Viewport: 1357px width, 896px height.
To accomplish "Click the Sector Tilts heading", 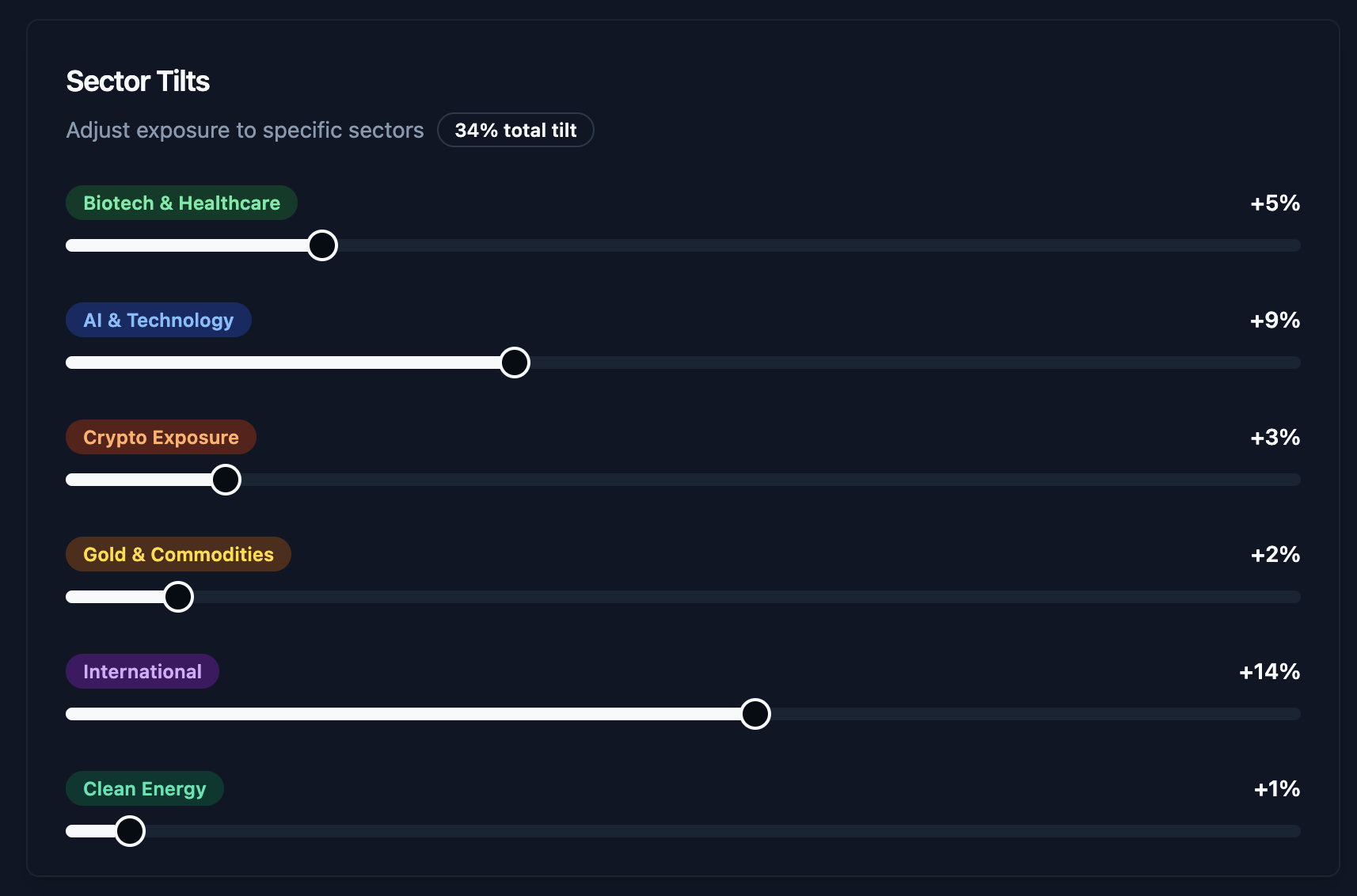I will [138, 82].
